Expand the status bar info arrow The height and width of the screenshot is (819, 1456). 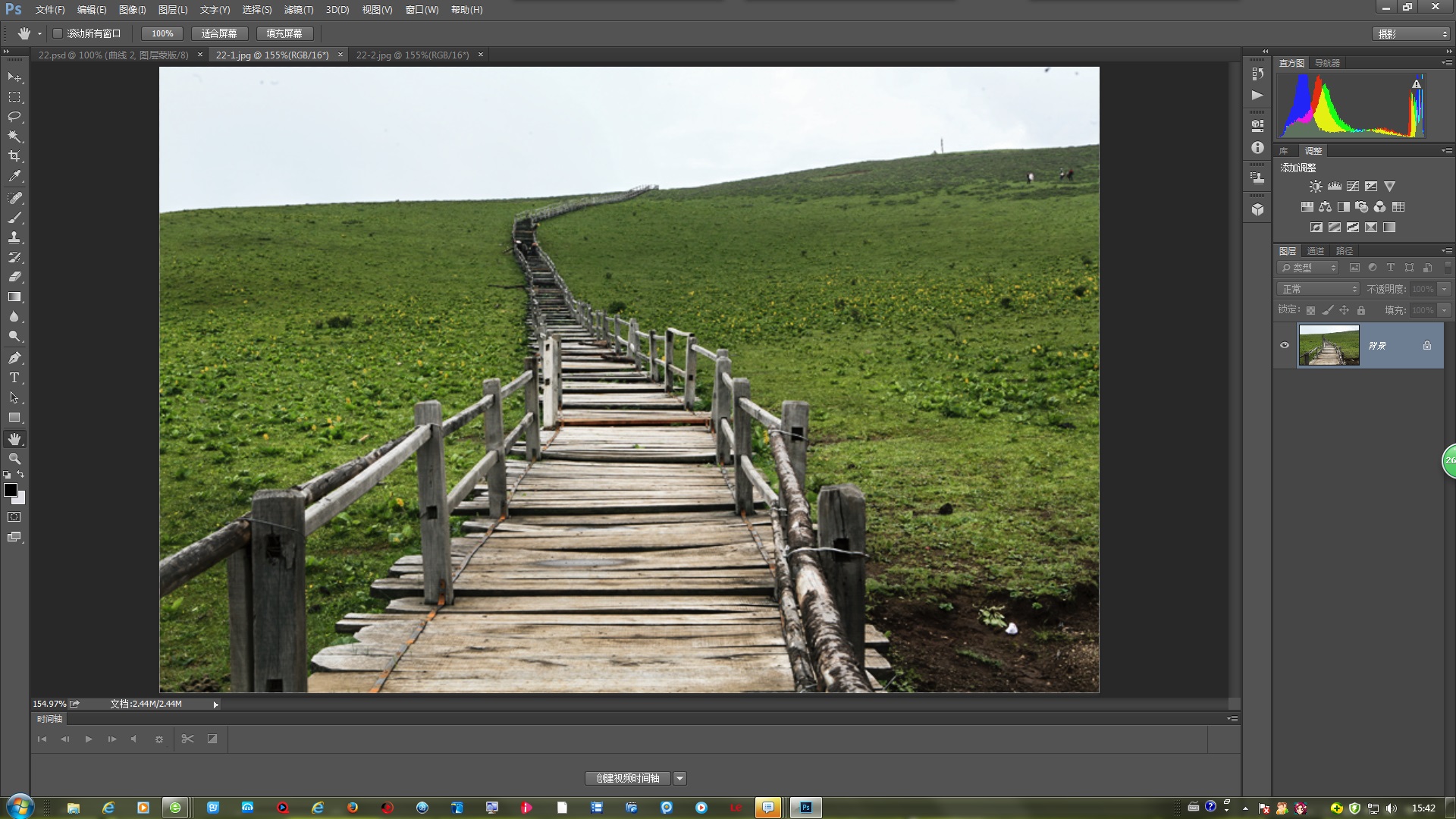pyautogui.click(x=215, y=704)
